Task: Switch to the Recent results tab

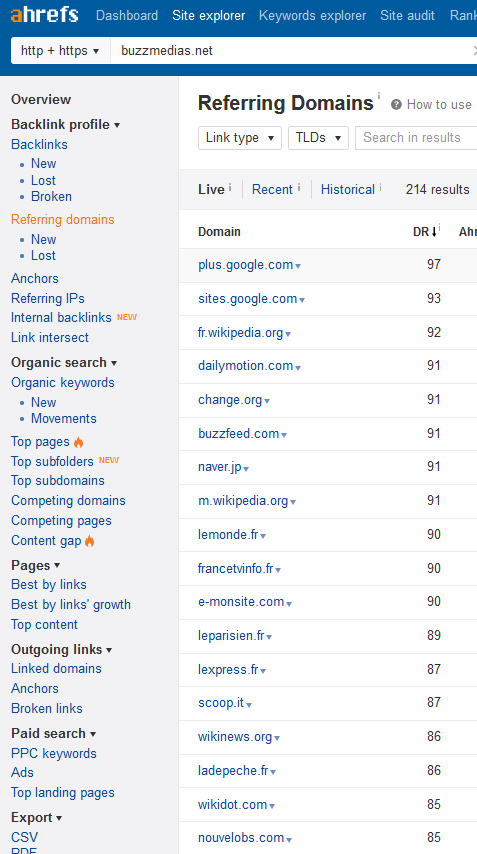Action: pos(272,190)
